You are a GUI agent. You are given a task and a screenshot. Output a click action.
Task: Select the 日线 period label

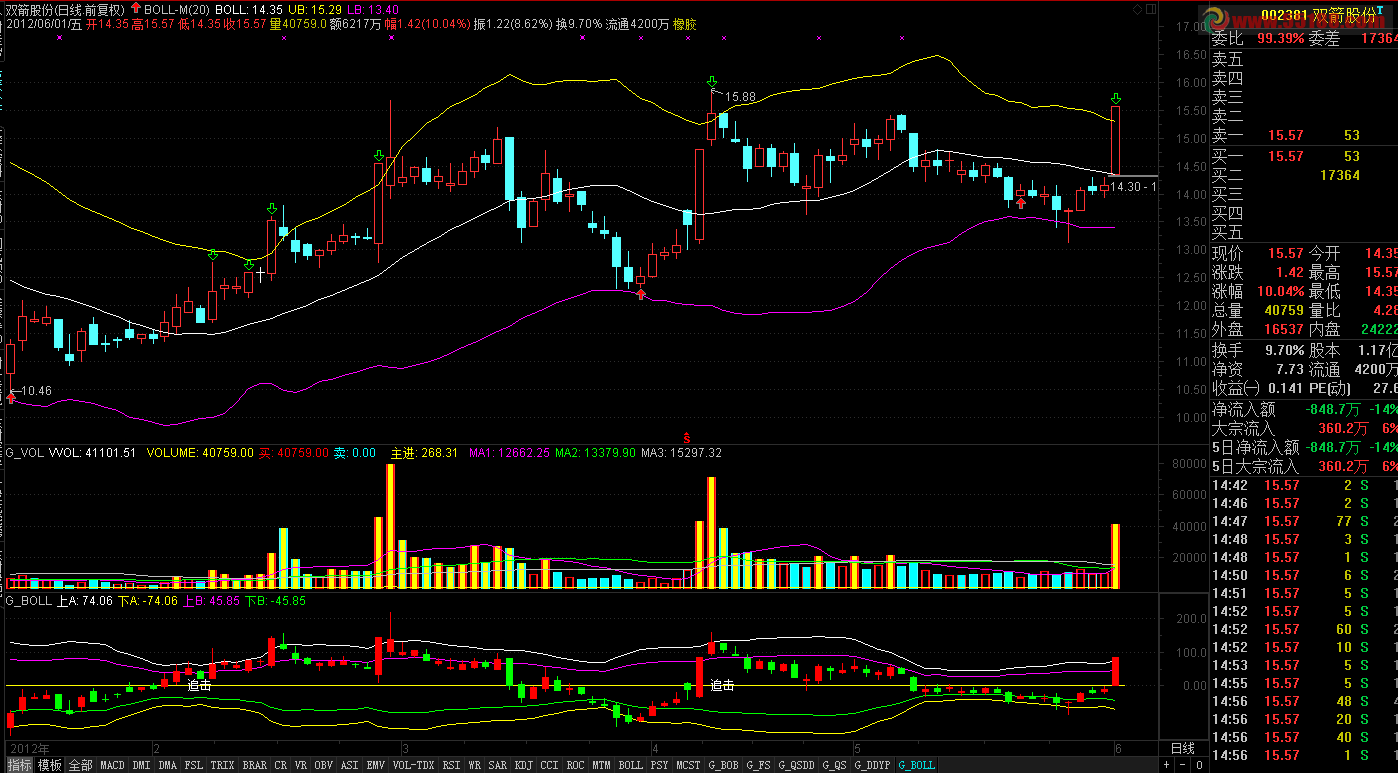tap(1182, 748)
